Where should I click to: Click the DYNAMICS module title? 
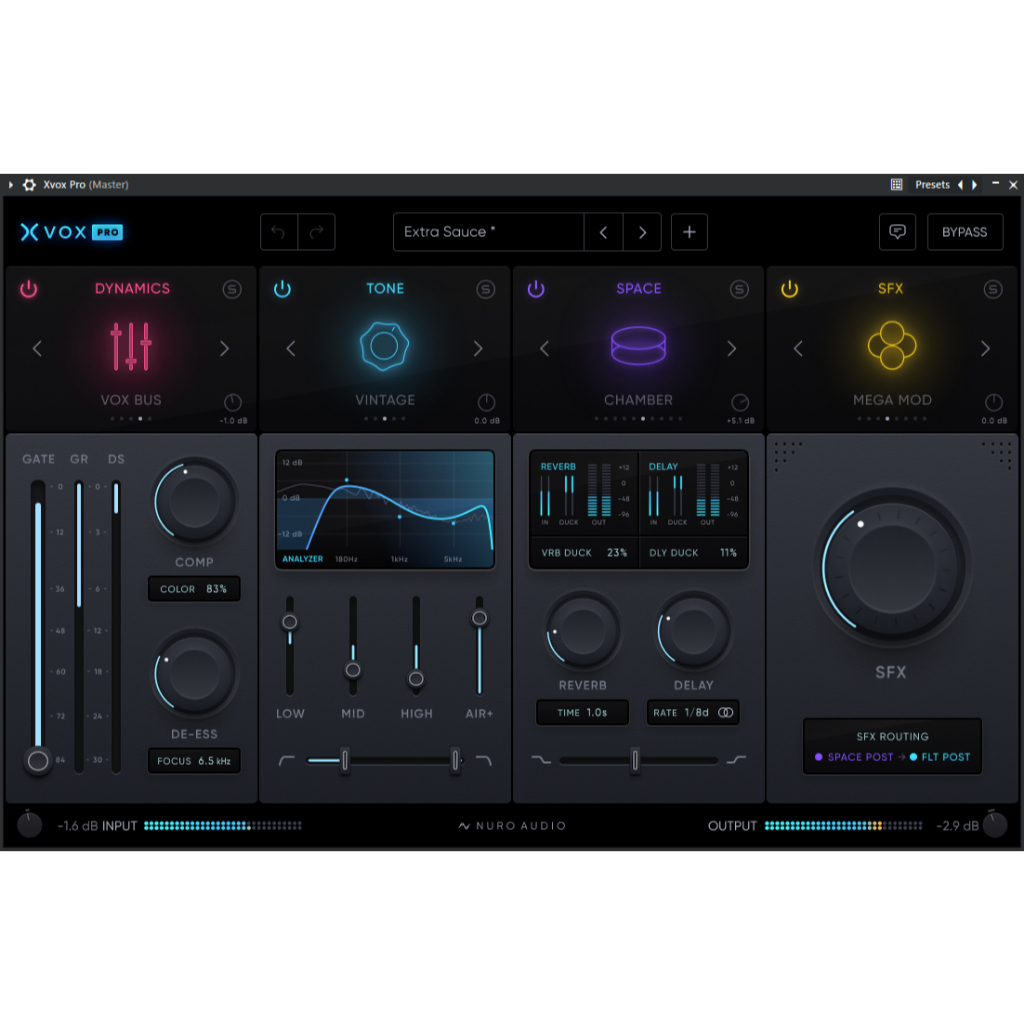[x=133, y=289]
